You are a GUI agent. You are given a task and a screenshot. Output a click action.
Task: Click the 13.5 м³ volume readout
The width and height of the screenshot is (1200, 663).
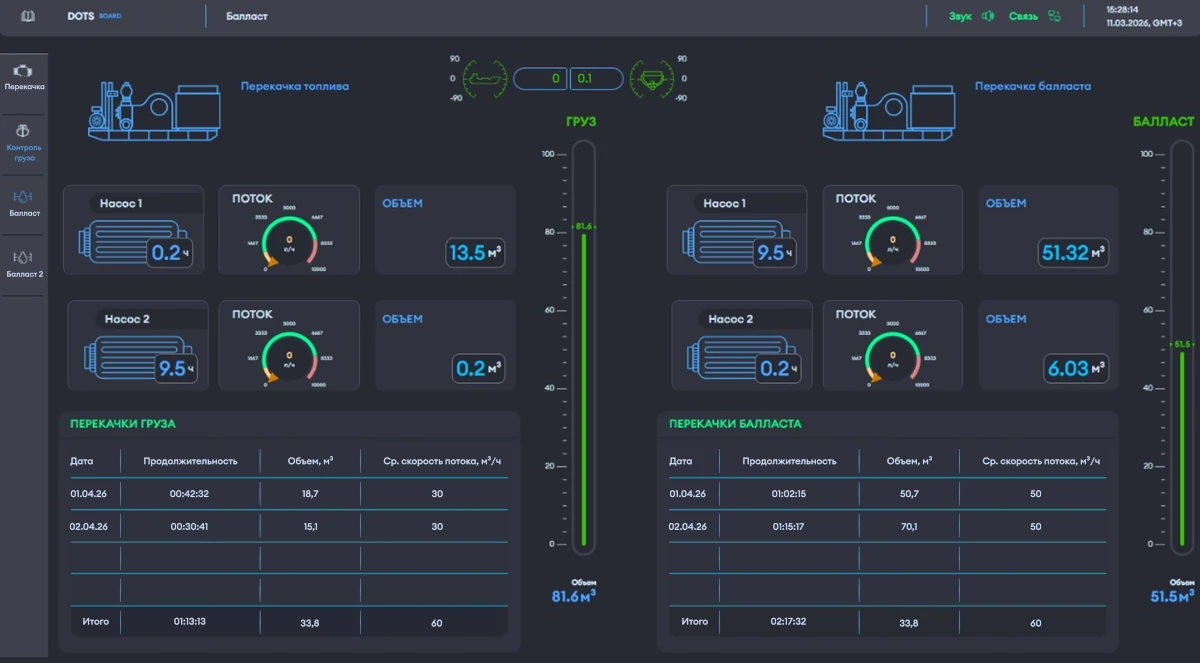click(x=475, y=253)
